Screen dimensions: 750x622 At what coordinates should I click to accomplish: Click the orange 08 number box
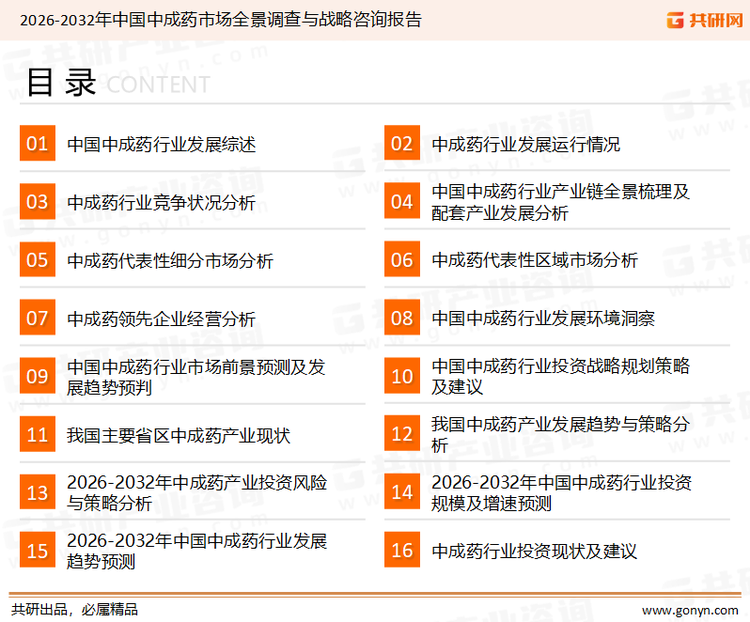click(x=402, y=318)
